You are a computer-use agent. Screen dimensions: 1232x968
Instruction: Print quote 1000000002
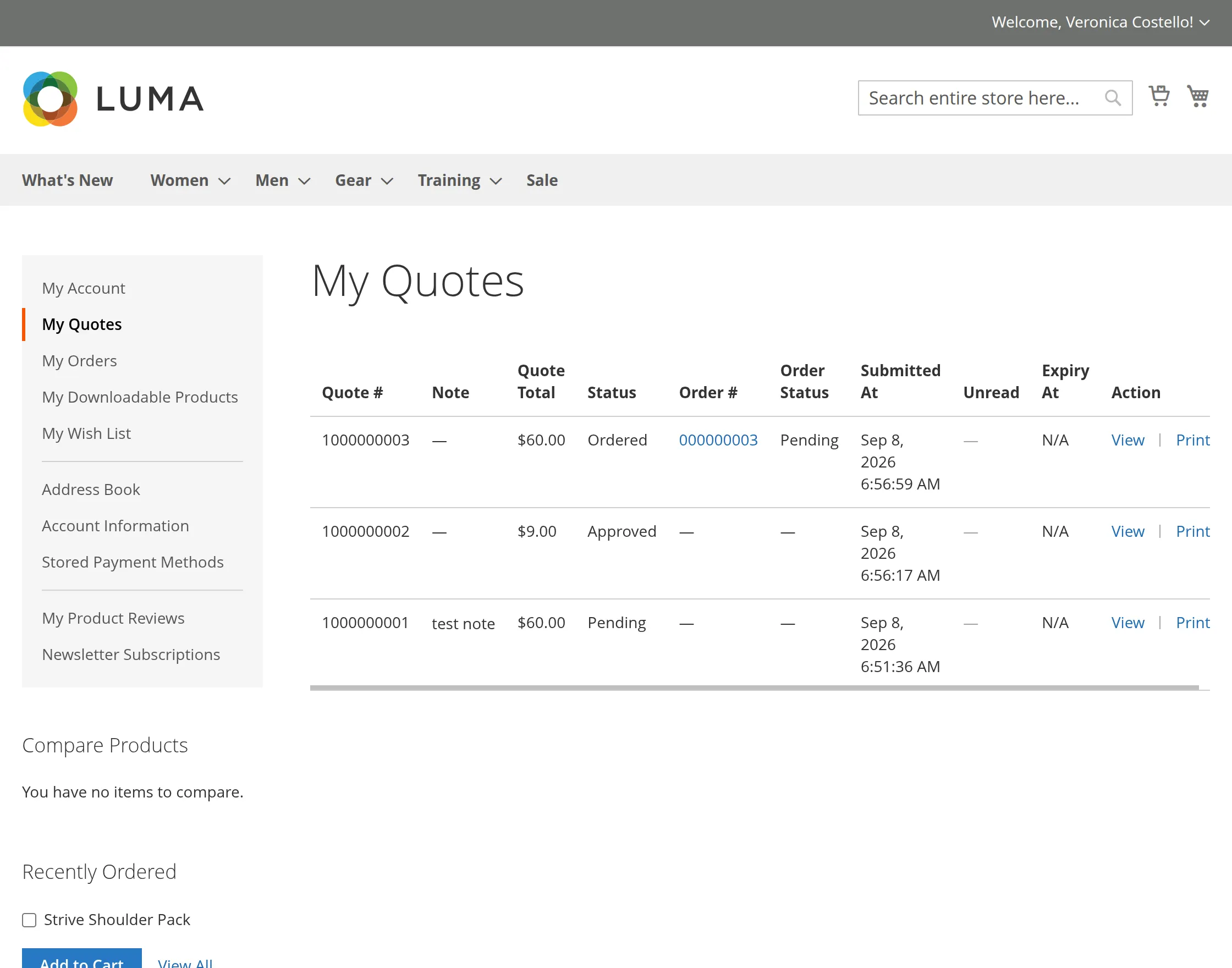point(1193,531)
